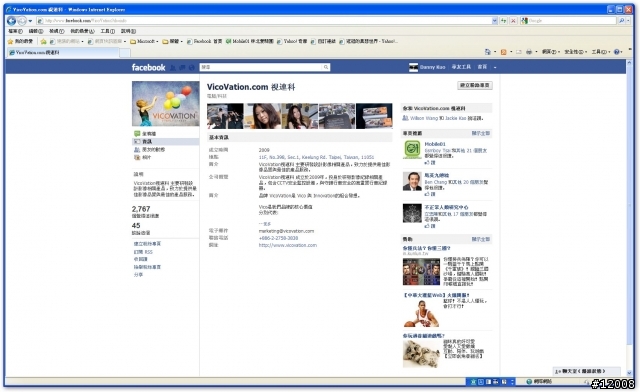Click the Yahoo! 奇摩 favorites bar link
The image size is (640, 392).
click(x=292, y=41)
